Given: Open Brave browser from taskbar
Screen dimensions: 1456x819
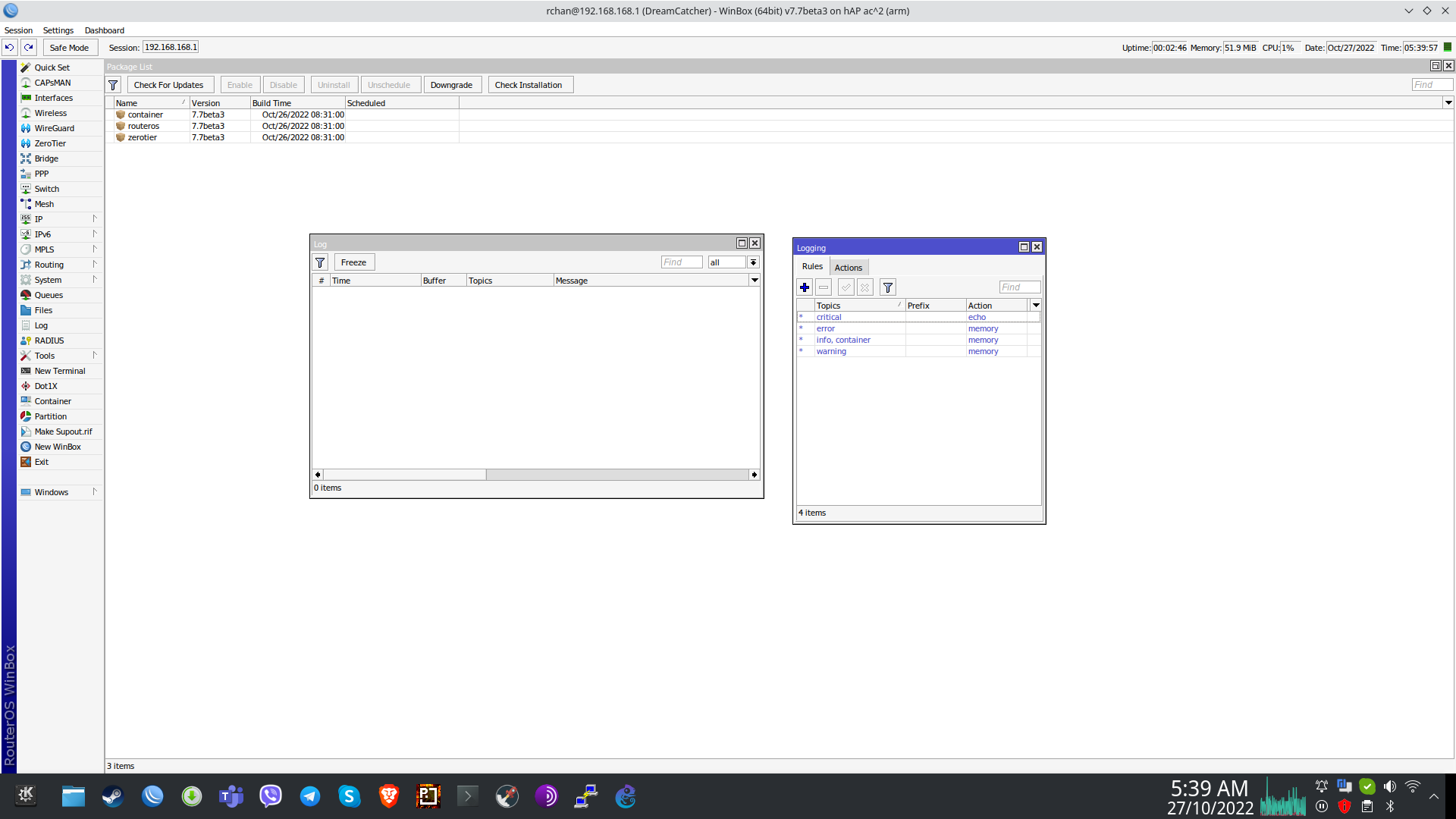Looking at the screenshot, I should pyautogui.click(x=389, y=796).
